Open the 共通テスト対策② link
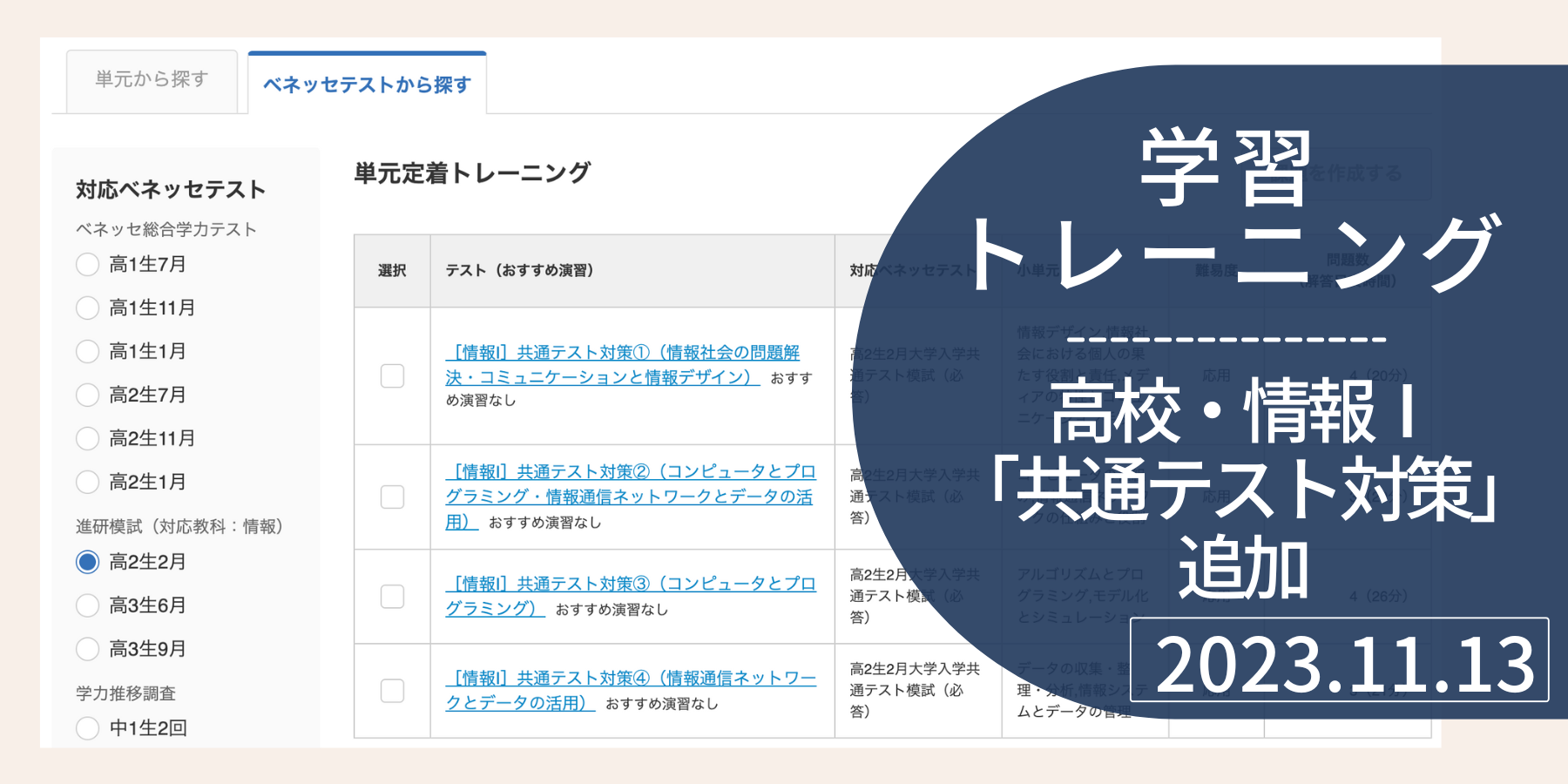 pyautogui.click(x=631, y=497)
